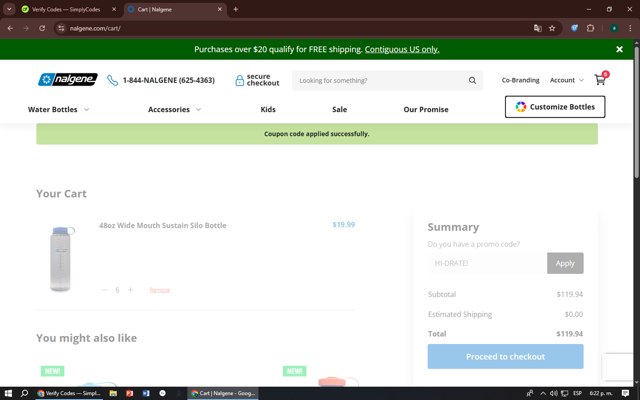640x400 pixels.
Task: Open a new browser tab
Action: (x=236, y=9)
